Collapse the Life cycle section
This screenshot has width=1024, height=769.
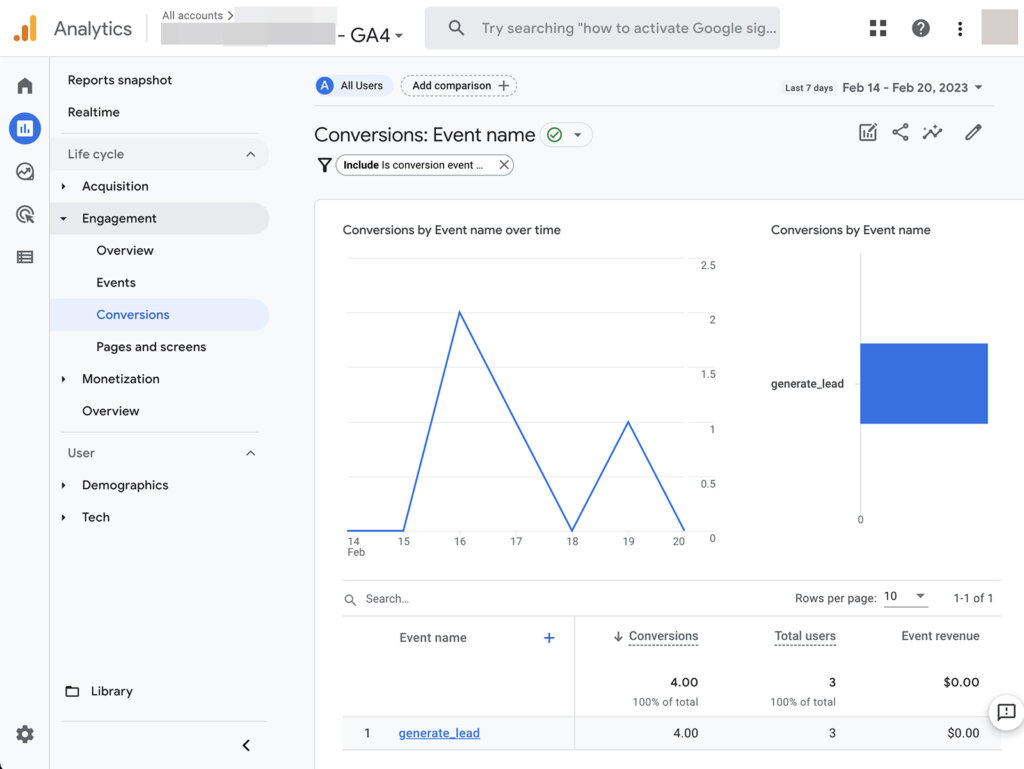pyautogui.click(x=252, y=155)
